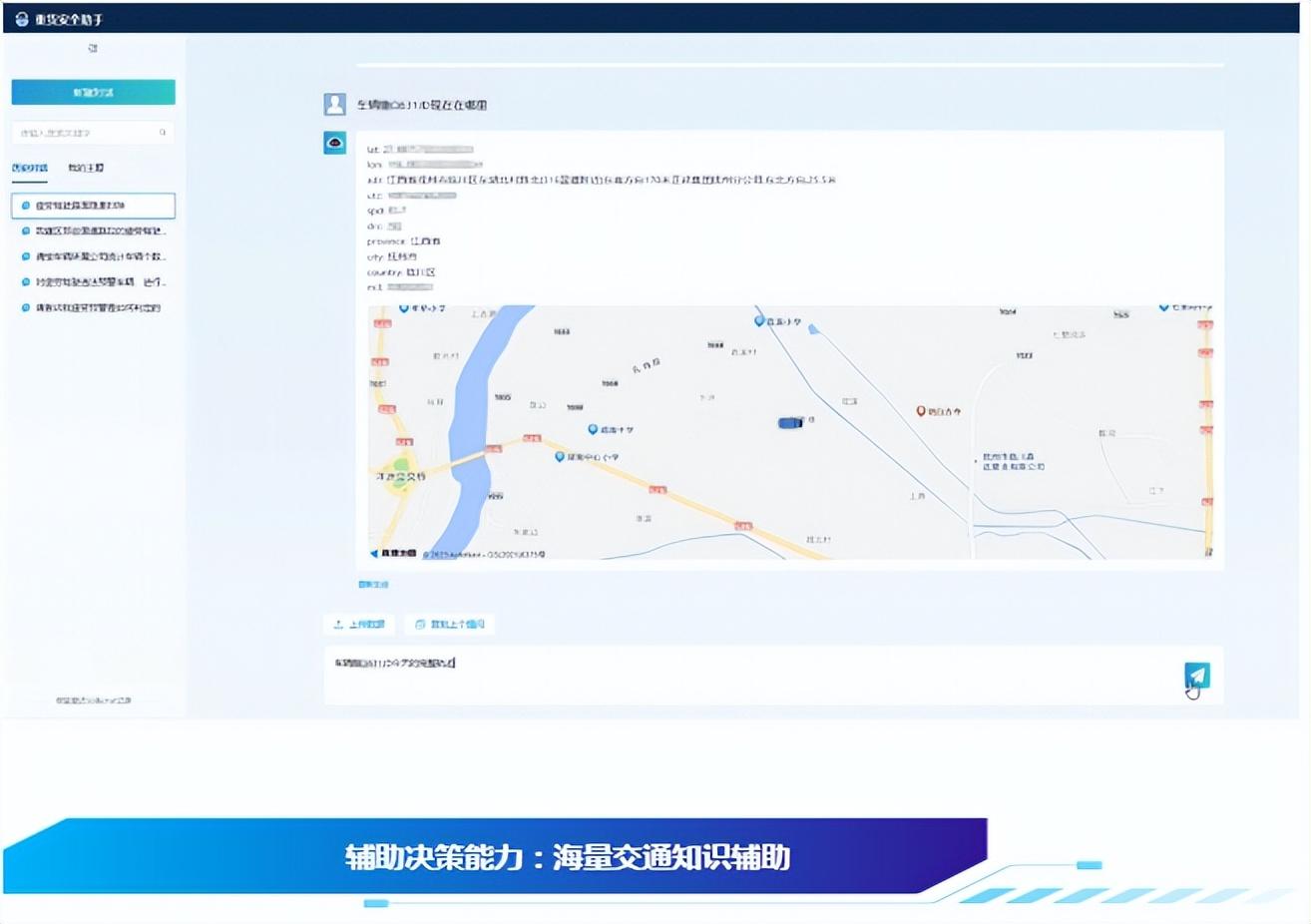Click the footer text at the sidebar bottom
Screen dimensions: 1311x924
(93, 700)
